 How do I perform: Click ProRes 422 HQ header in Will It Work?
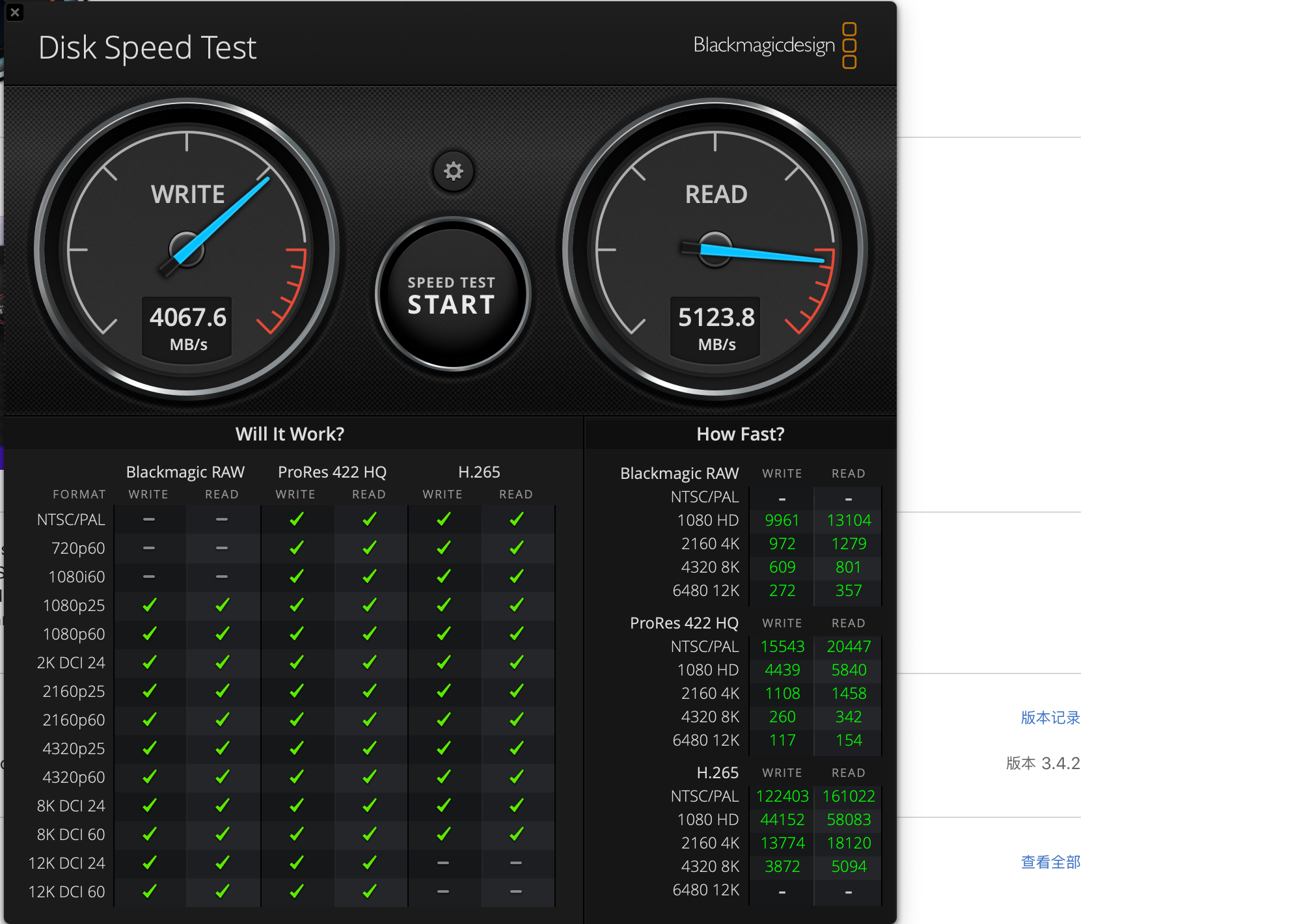point(332,472)
